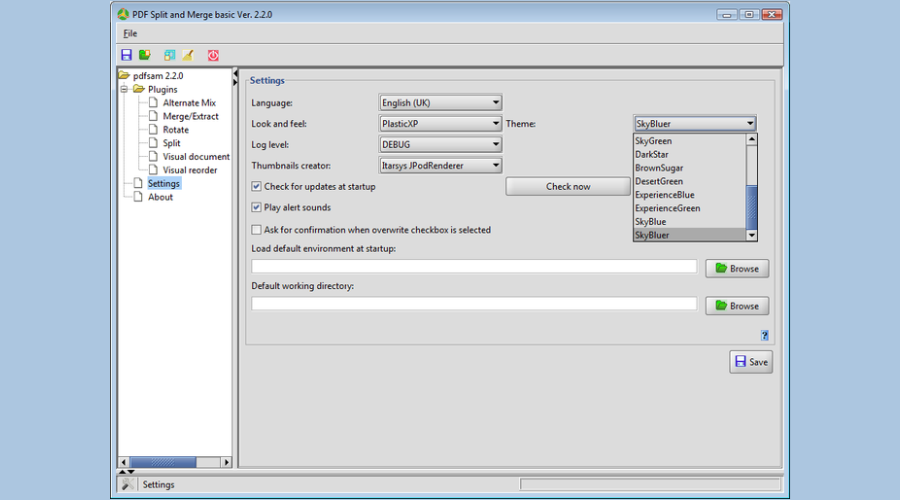Select Rotate plugin in tree
Viewport: 900px width, 500px height.
click(176, 130)
